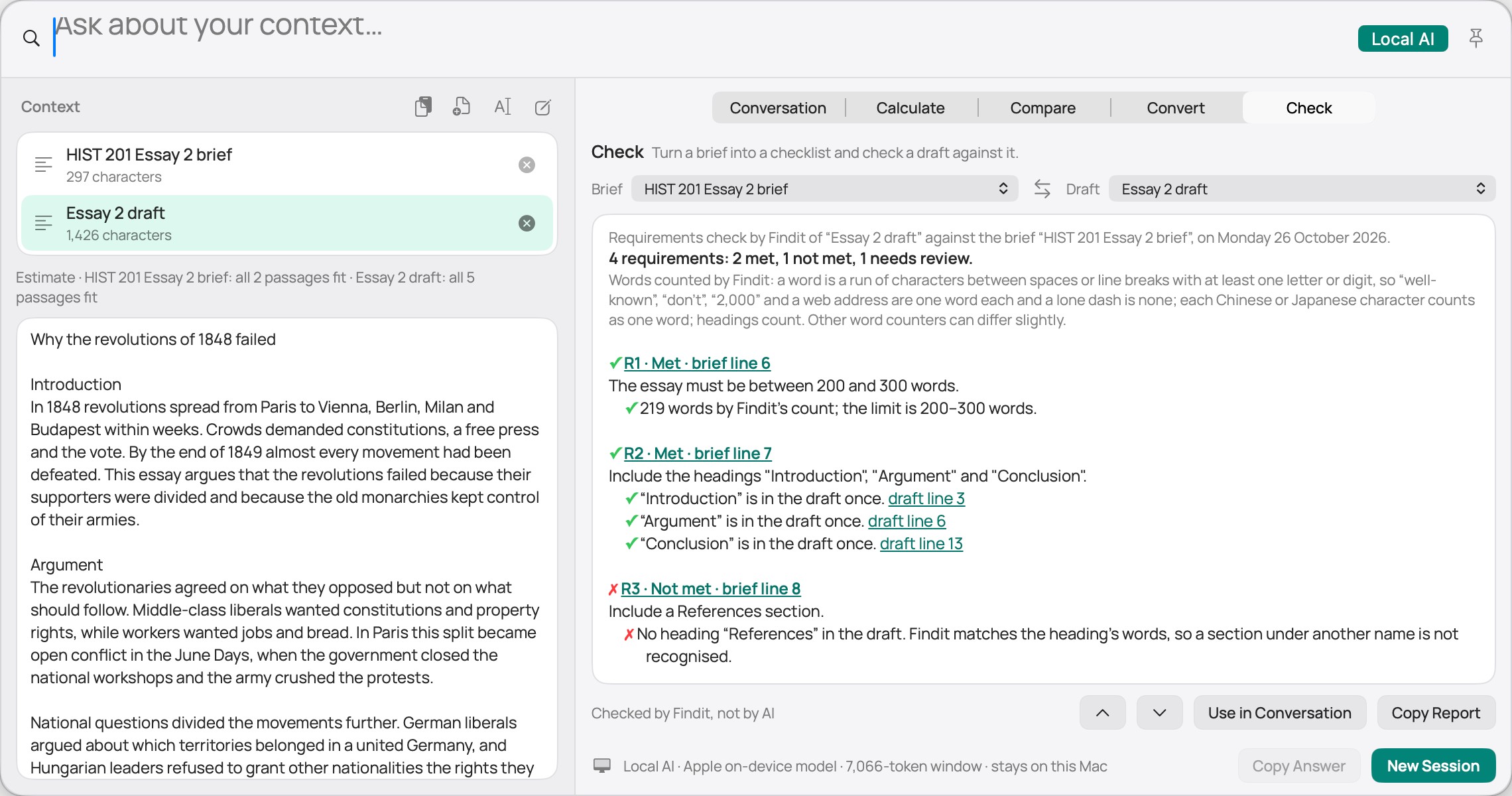
Task: Follow the draft line 6 link
Action: coord(907,521)
